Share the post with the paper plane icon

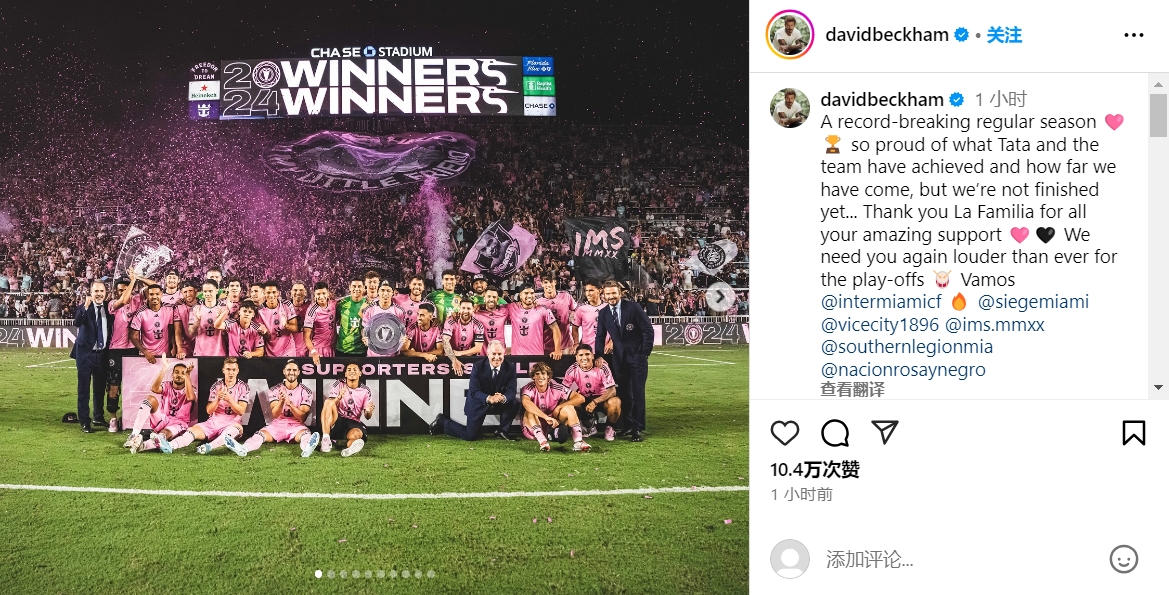884,432
